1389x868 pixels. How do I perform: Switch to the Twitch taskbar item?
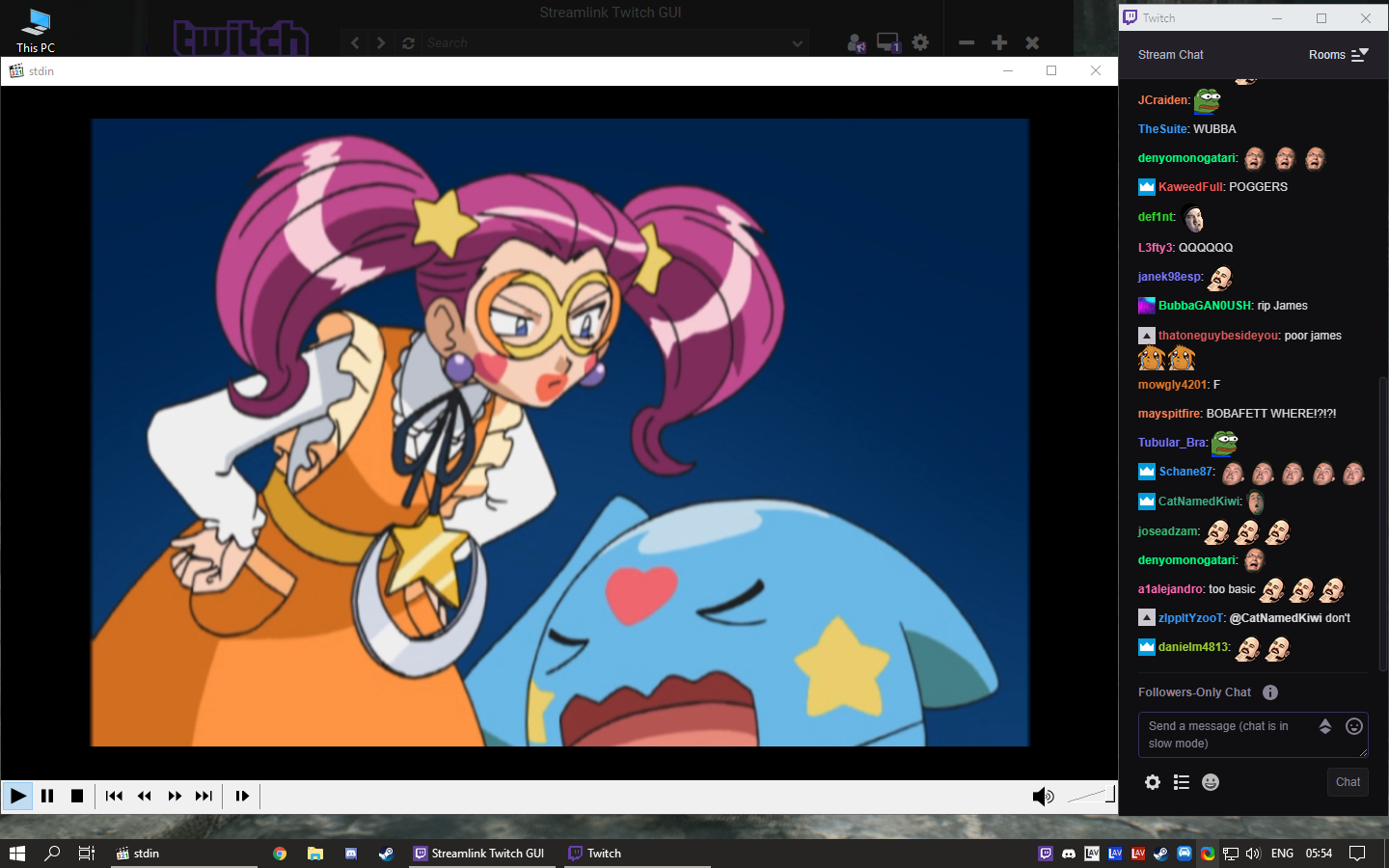[637, 854]
